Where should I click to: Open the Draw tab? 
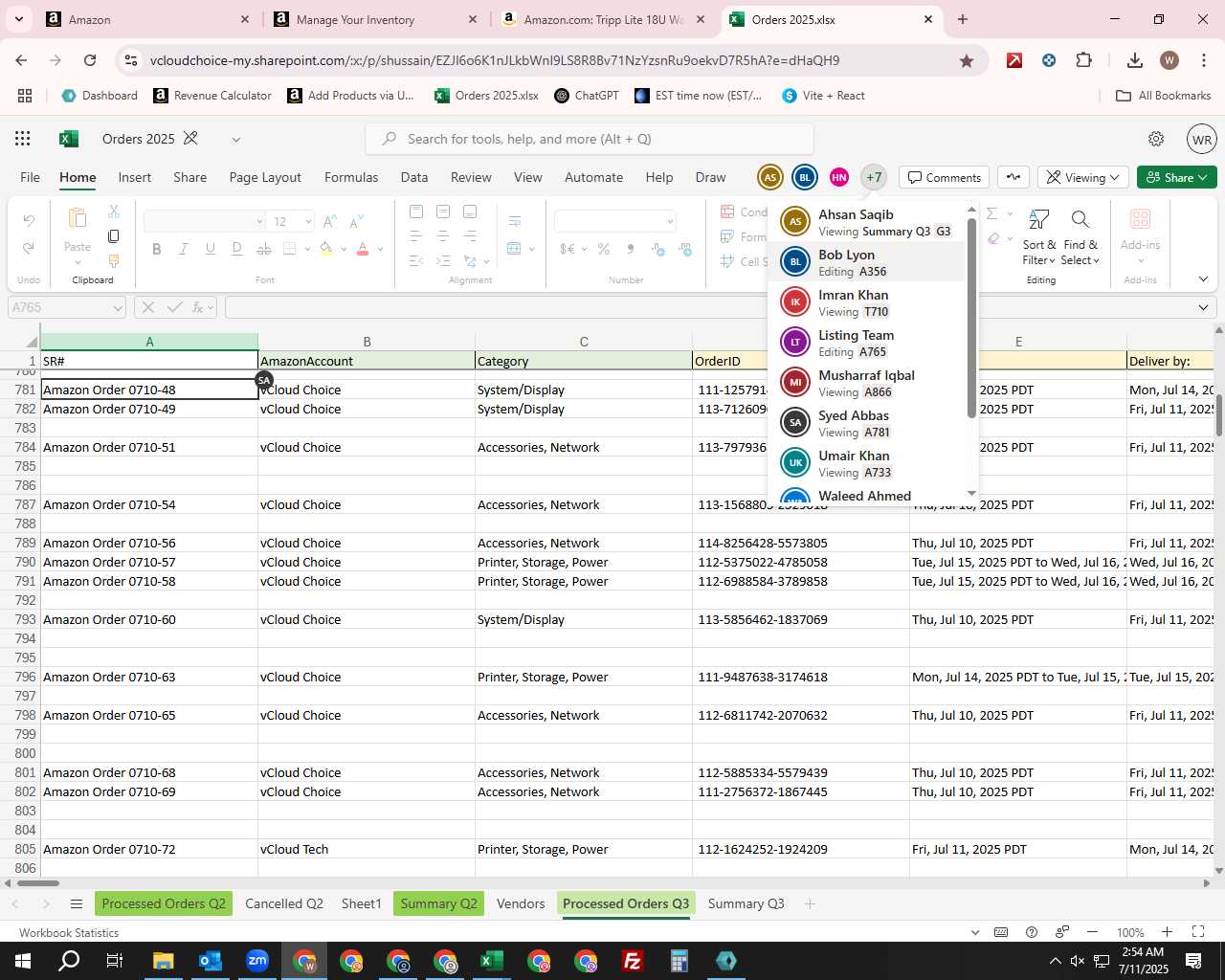pos(710,177)
